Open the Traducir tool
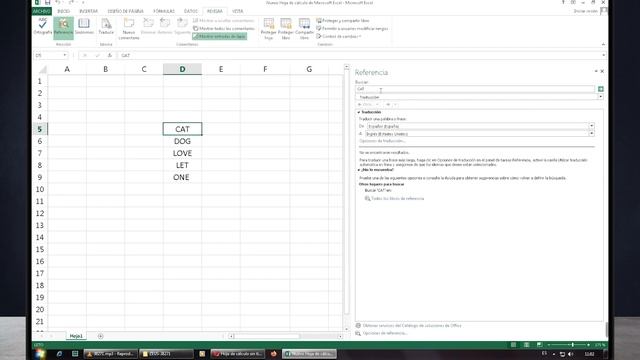640x360 pixels. tap(106, 27)
